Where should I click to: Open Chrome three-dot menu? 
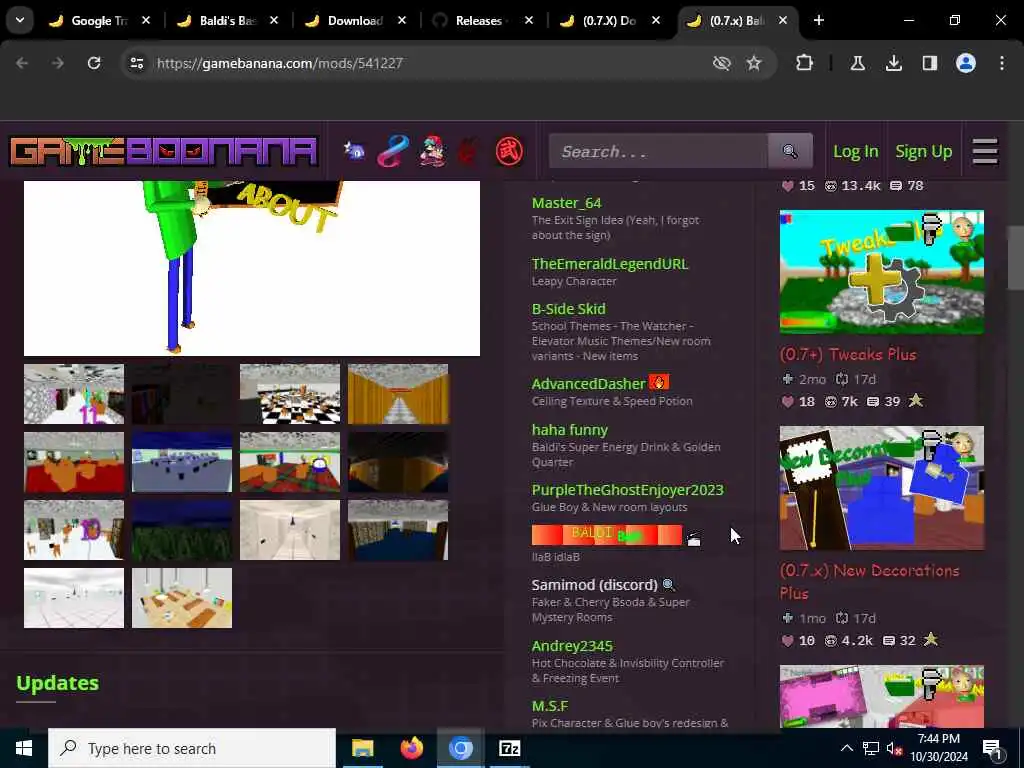tap(1002, 63)
